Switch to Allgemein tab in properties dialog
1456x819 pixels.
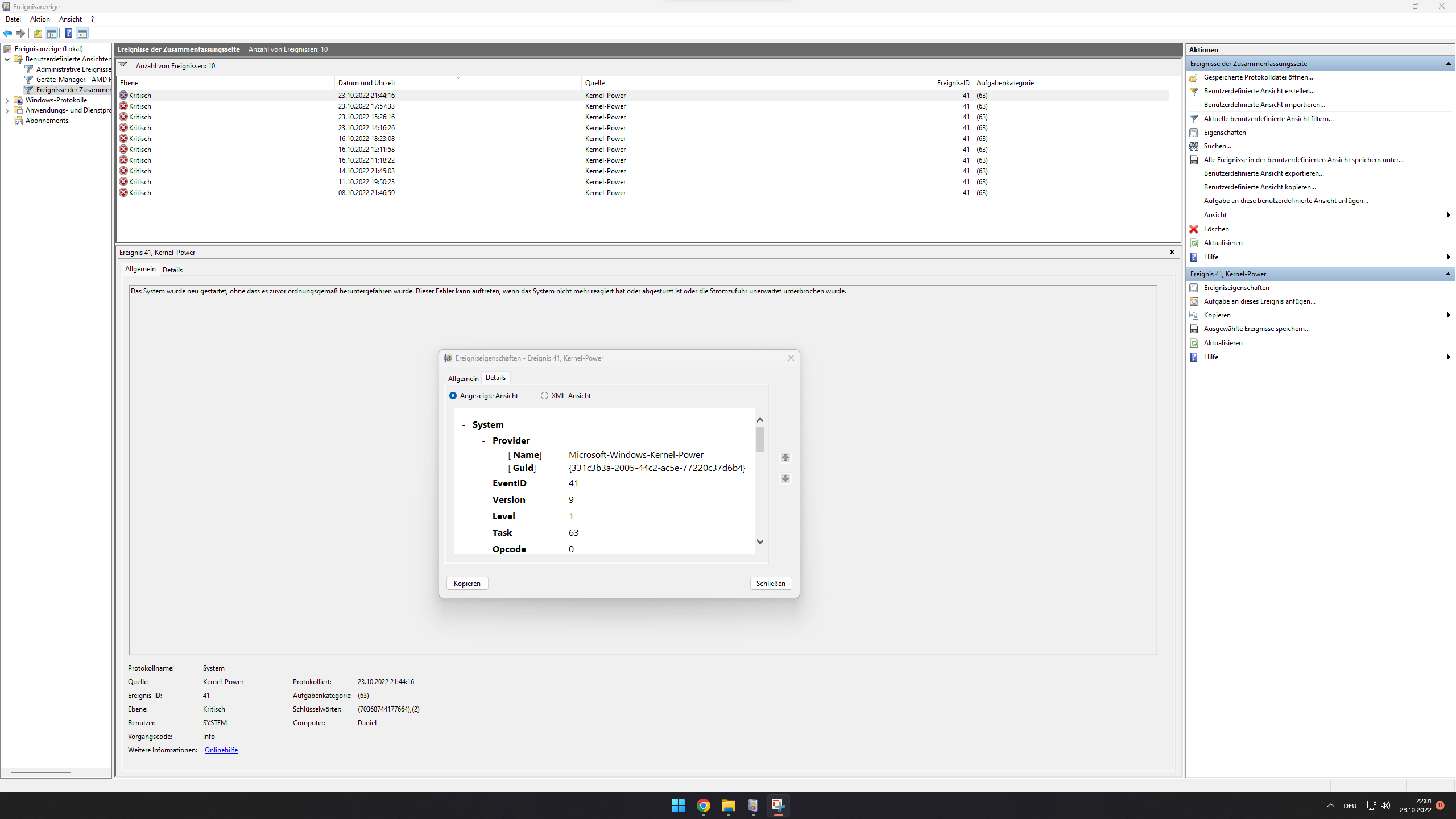point(463,378)
